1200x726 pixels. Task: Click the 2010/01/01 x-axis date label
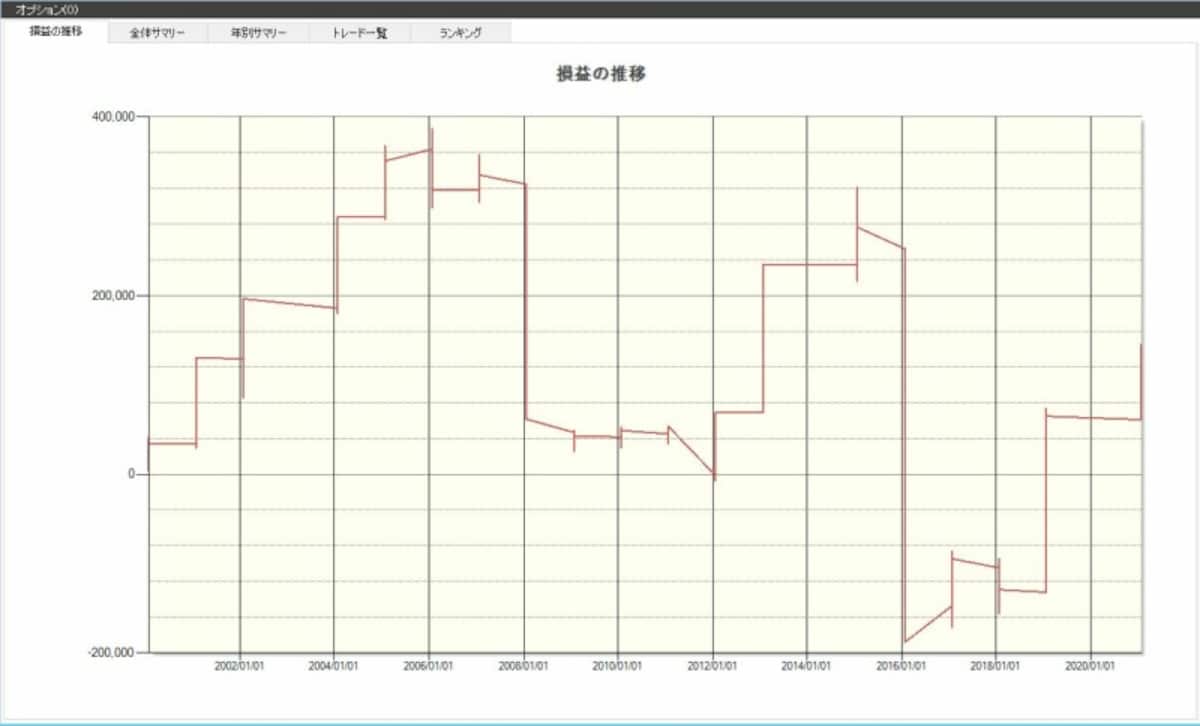(x=618, y=665)
